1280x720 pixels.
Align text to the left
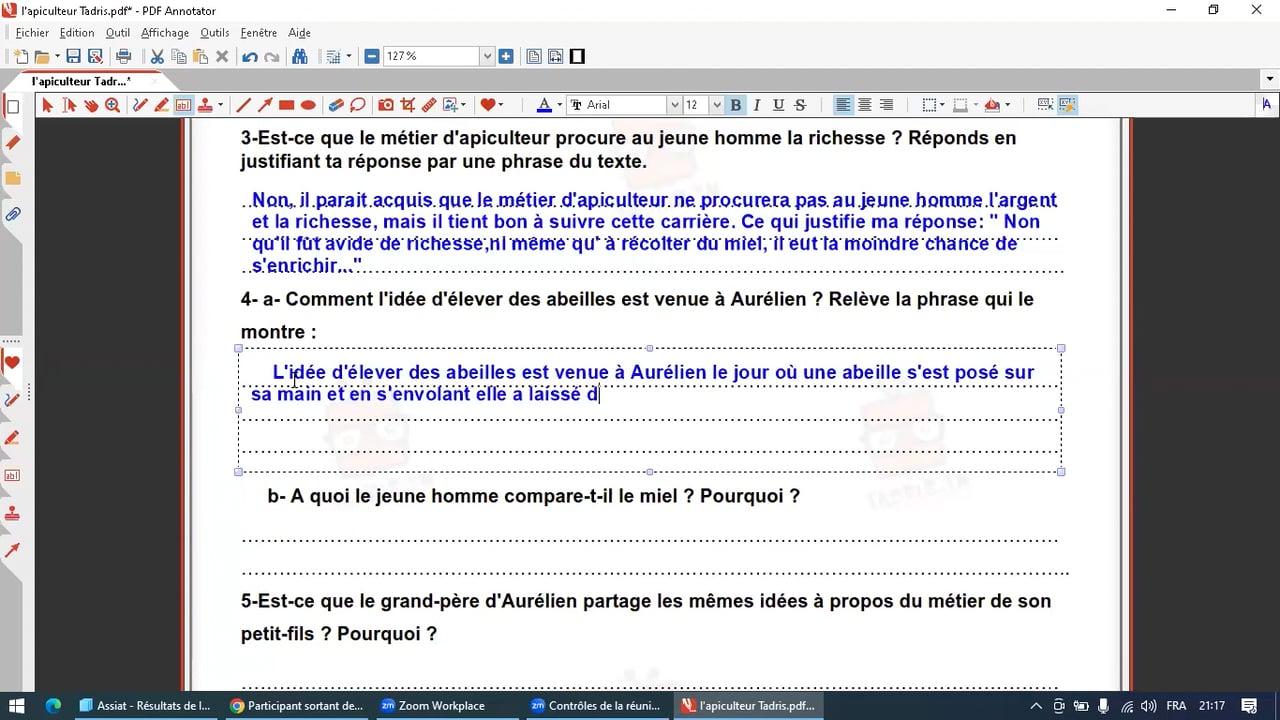[x=844, y=105]
